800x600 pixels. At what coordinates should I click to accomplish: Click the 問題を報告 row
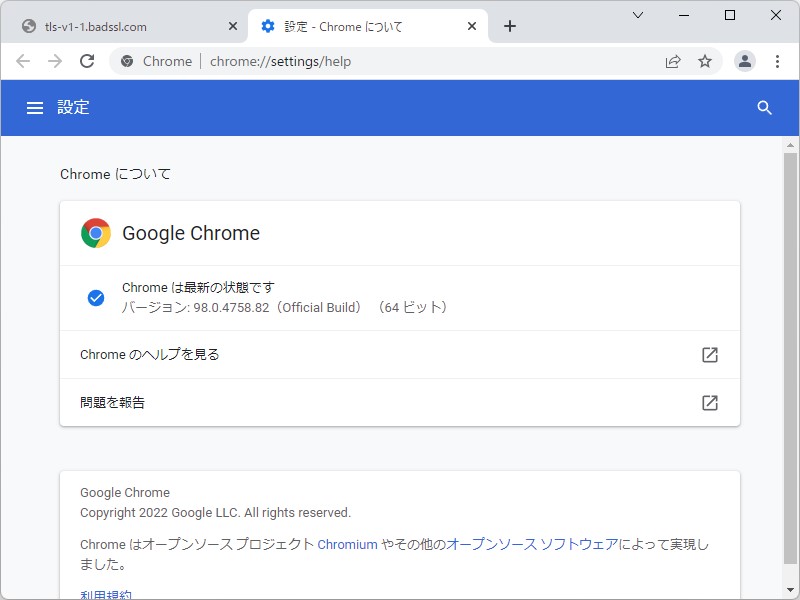pos(300,403)
